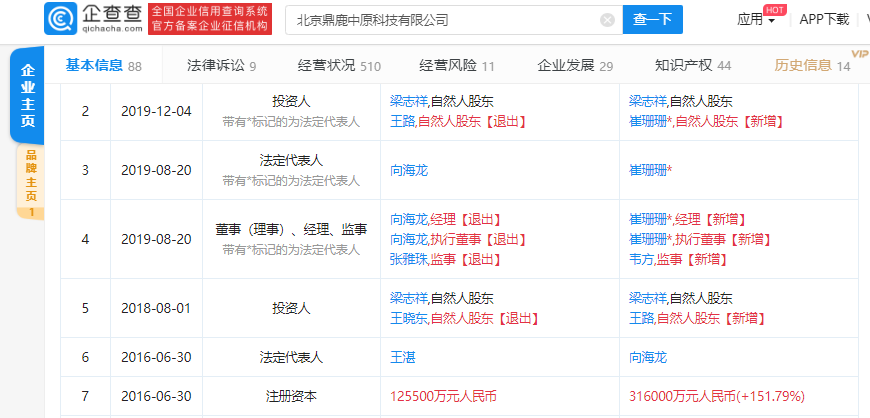Open the 历史信息 VIP tab
870x418 pixels.
tap(813, 66)
